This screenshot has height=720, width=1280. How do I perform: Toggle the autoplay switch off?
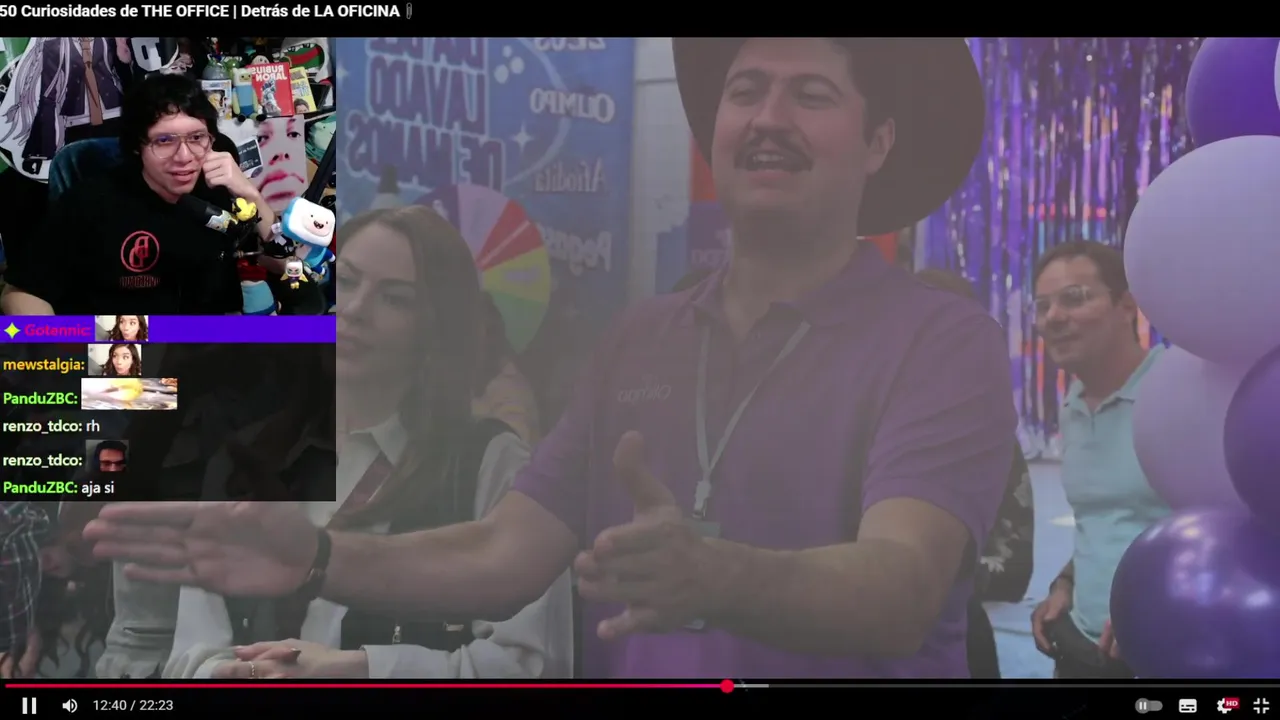(1148, 705)
